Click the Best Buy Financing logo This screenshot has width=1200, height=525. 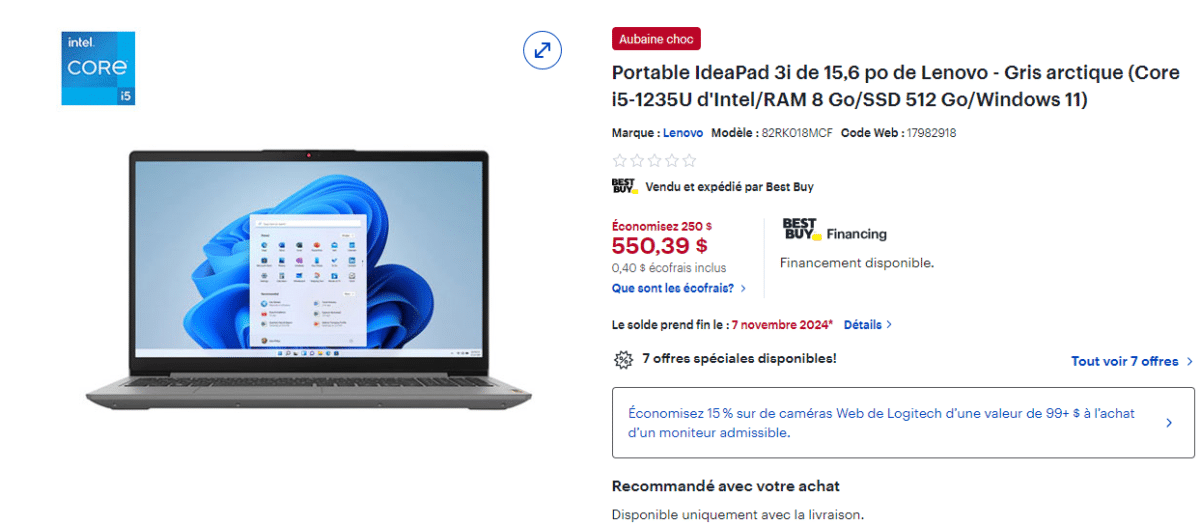[834, 230]
